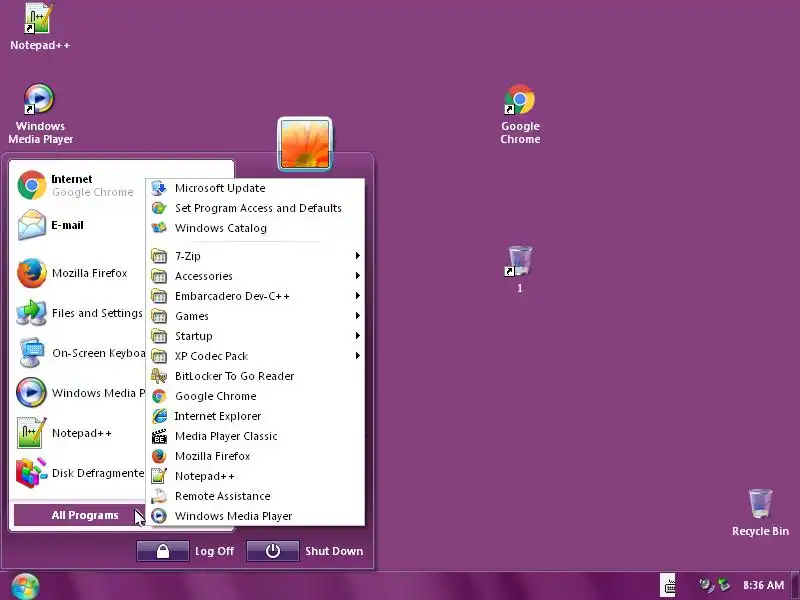Open the Notepad++ desktop shortcut icon
800x600 pixels.
click(39, 19)
